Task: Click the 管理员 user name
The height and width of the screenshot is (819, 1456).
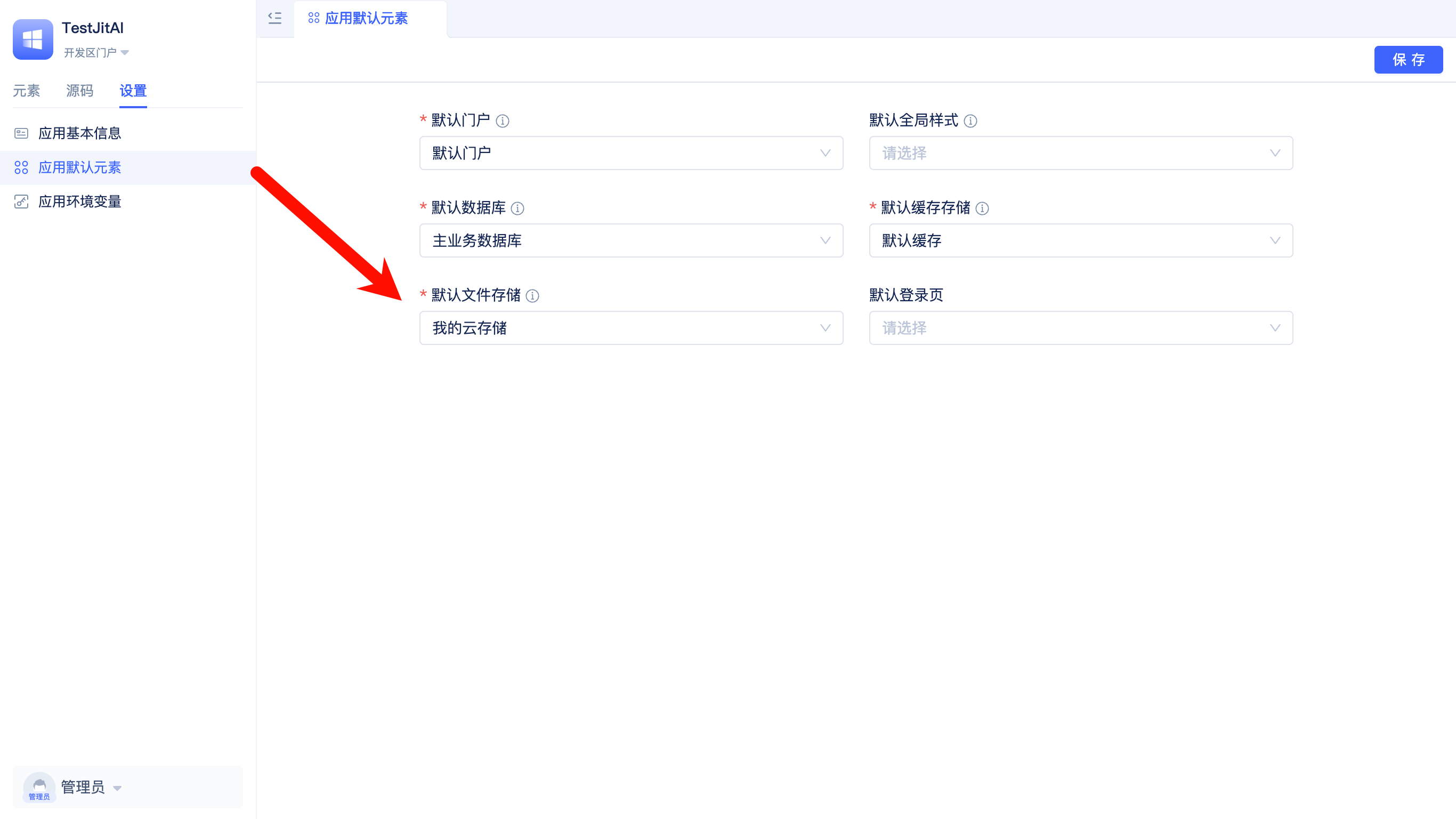Action: pos(83,787)
